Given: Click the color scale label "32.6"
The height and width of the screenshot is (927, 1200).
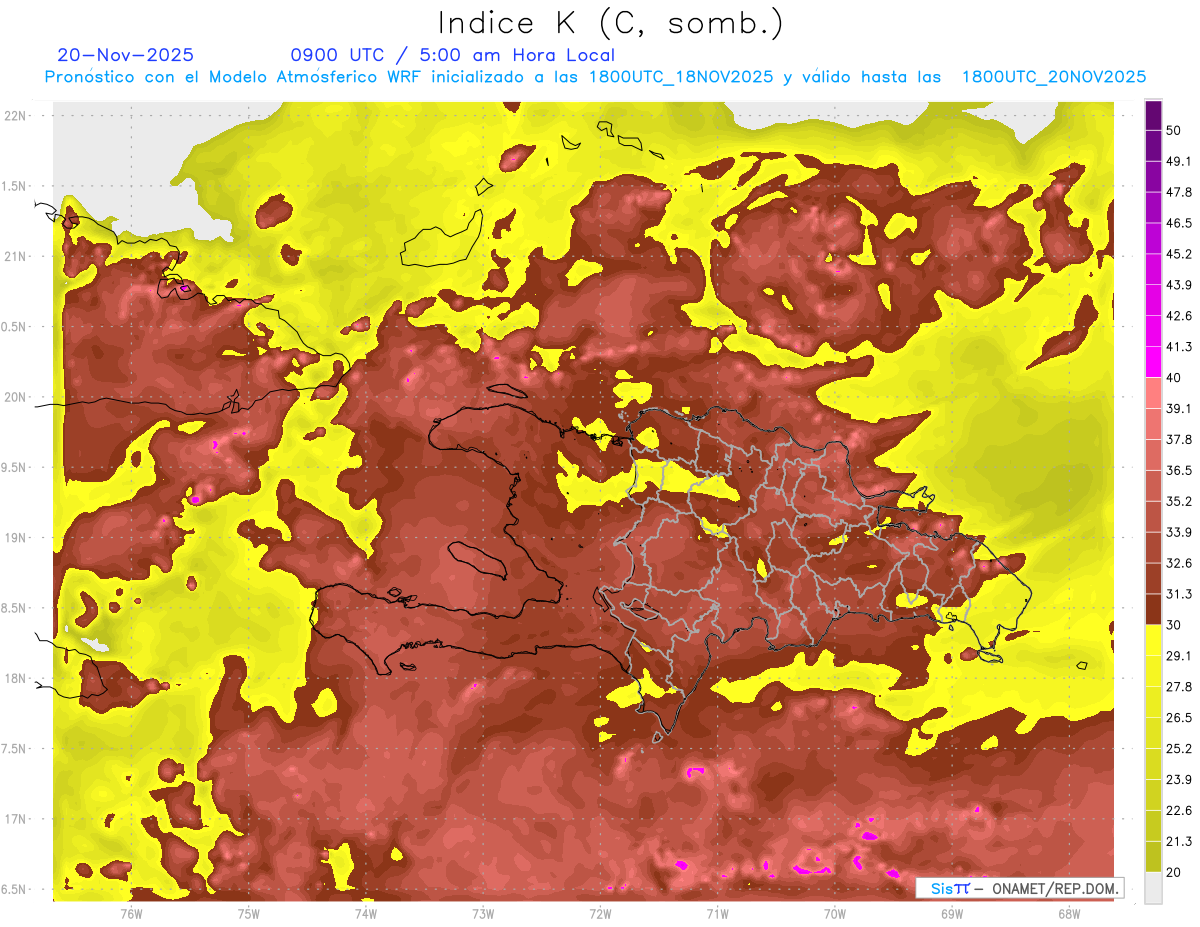Looking at the screenshot, I should point(1179,563).
